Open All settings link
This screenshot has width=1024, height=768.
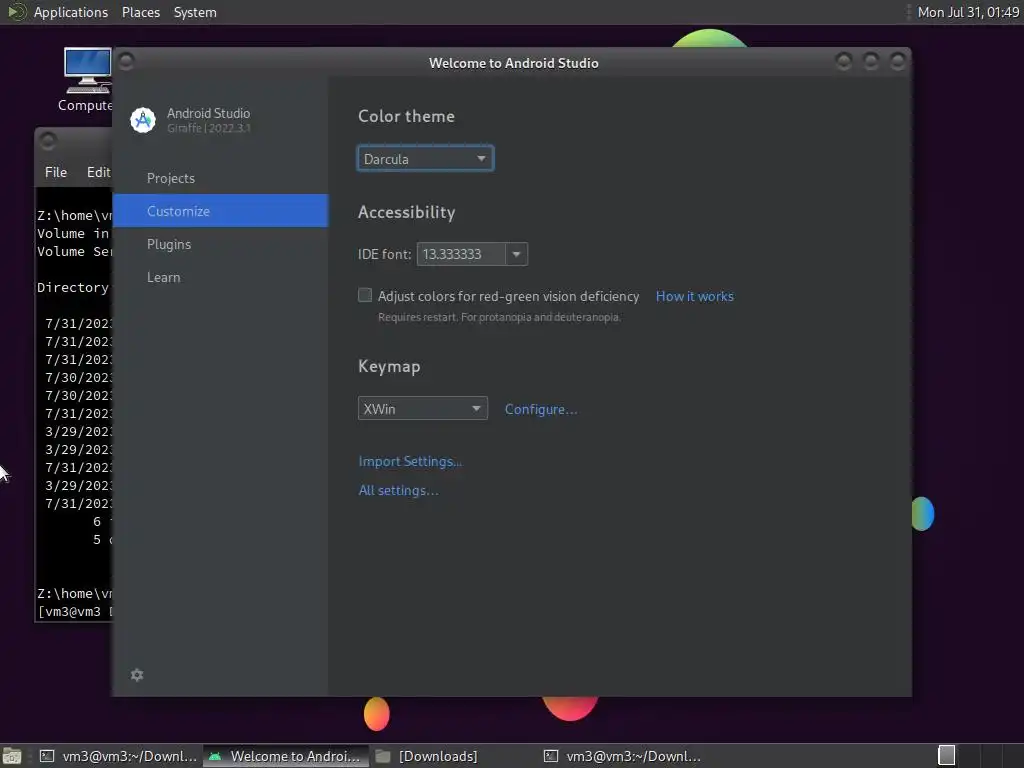[x=398, y=490]
